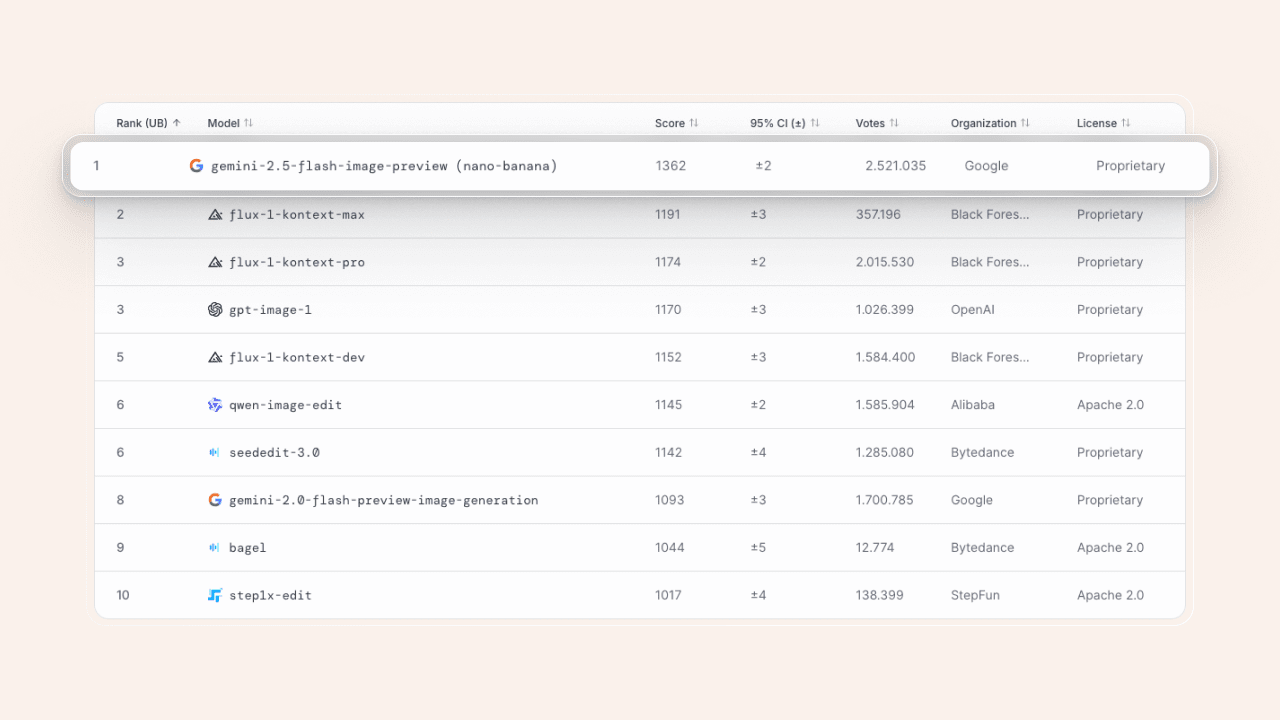
Task: Open the step1x-edit model name
Action: pos(270,595)
